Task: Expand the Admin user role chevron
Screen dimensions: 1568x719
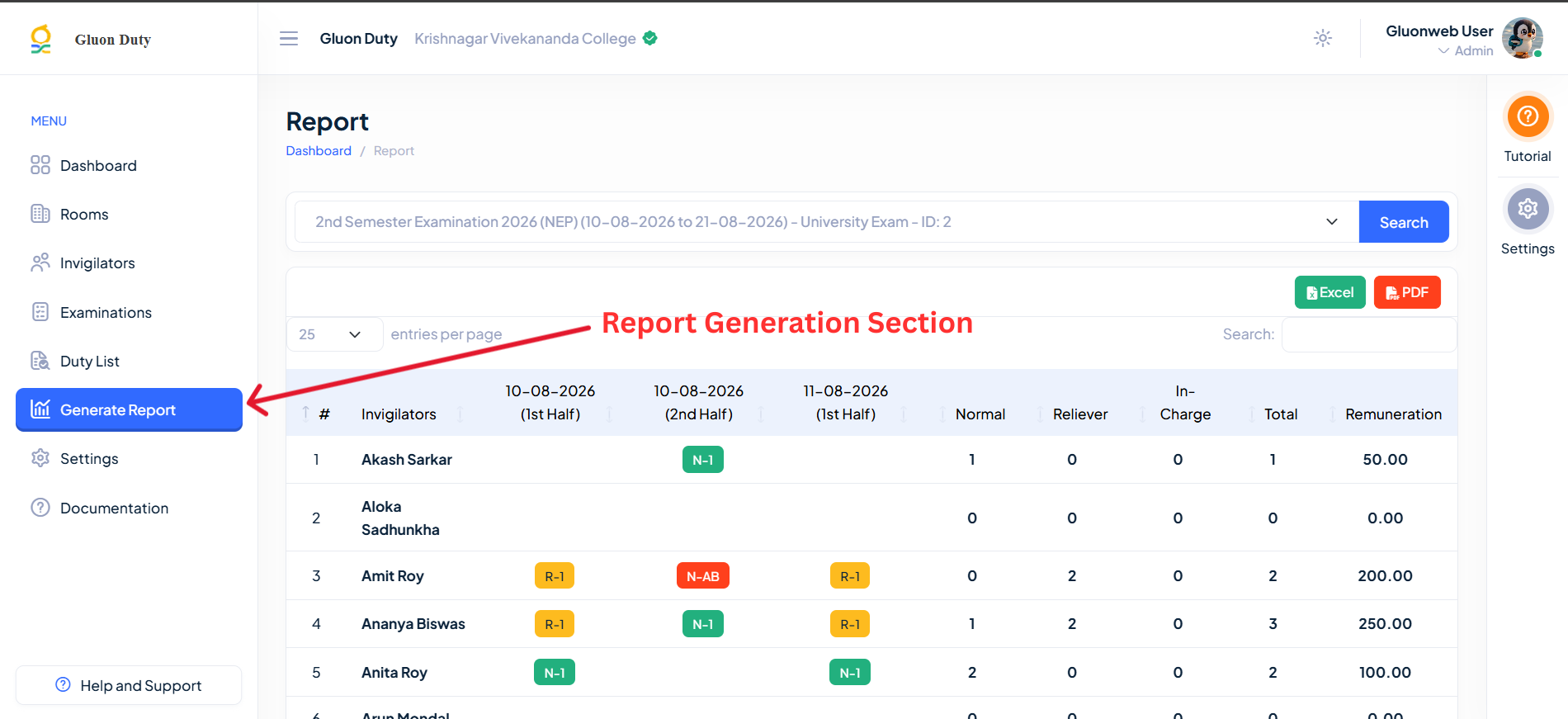Action: 1443,51
